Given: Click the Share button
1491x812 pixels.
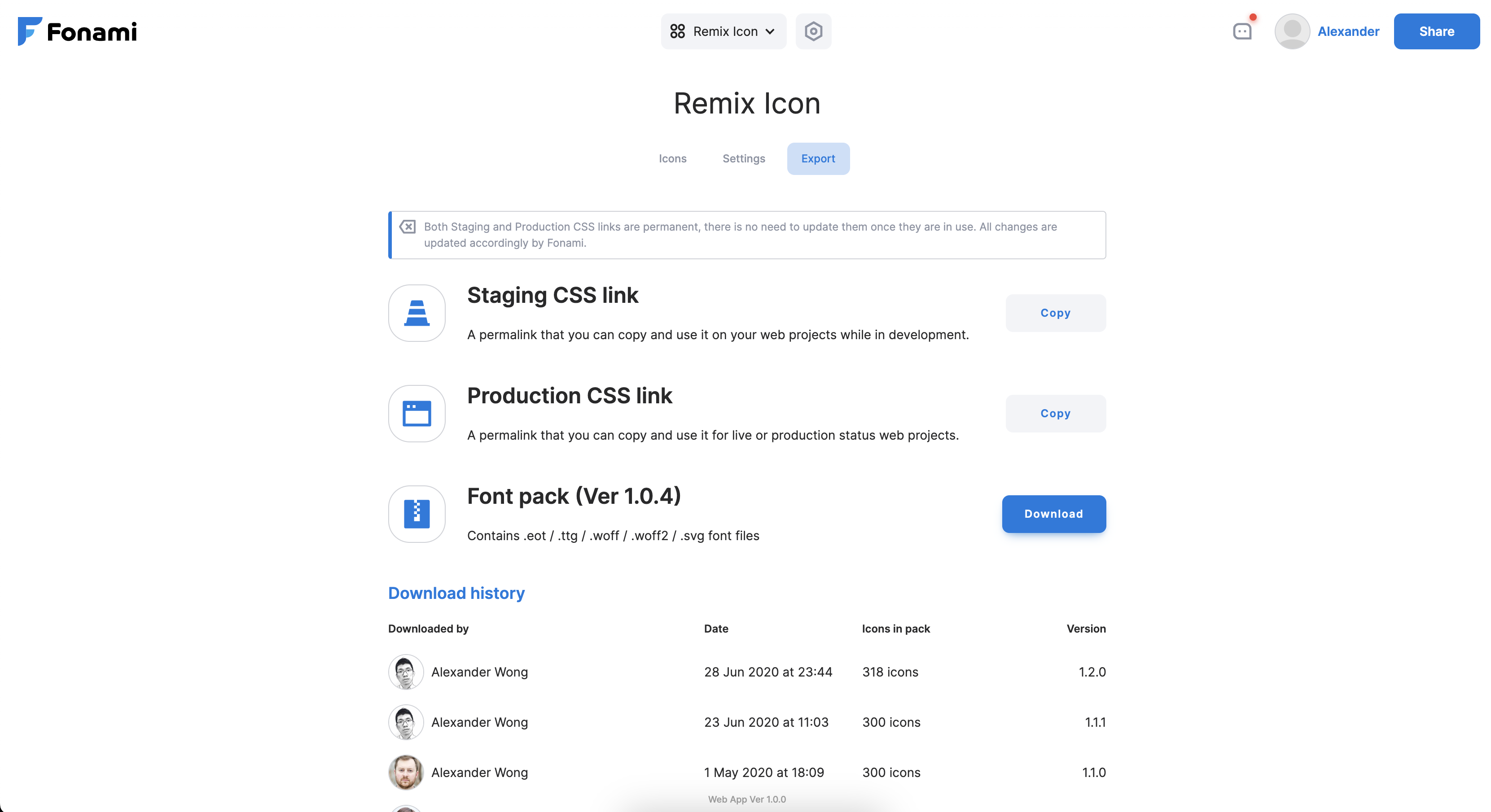Looking at the screenshot, I should click(1437, 31).
